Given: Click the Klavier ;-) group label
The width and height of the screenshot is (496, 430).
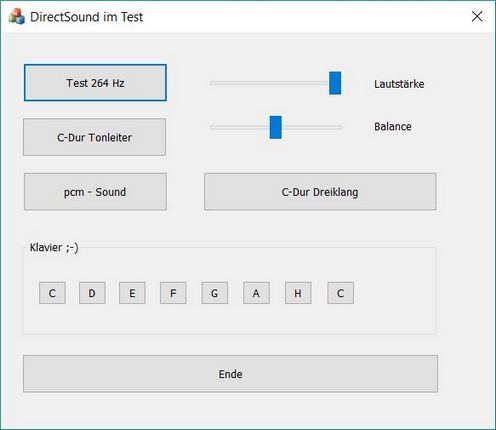Looking at the screenshot, I should pos(54,248).
